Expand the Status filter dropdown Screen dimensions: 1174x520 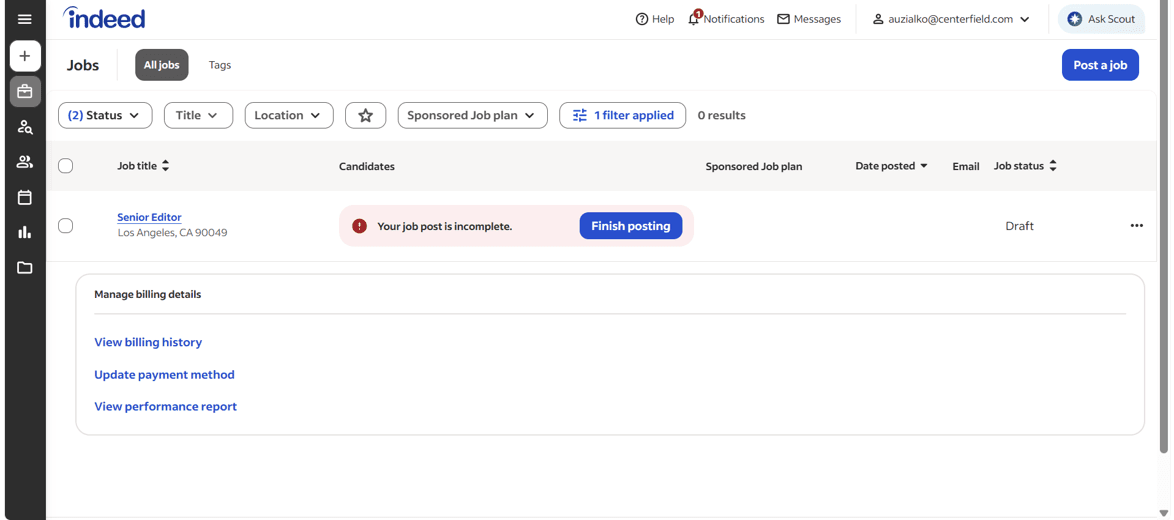coord(105,115)
